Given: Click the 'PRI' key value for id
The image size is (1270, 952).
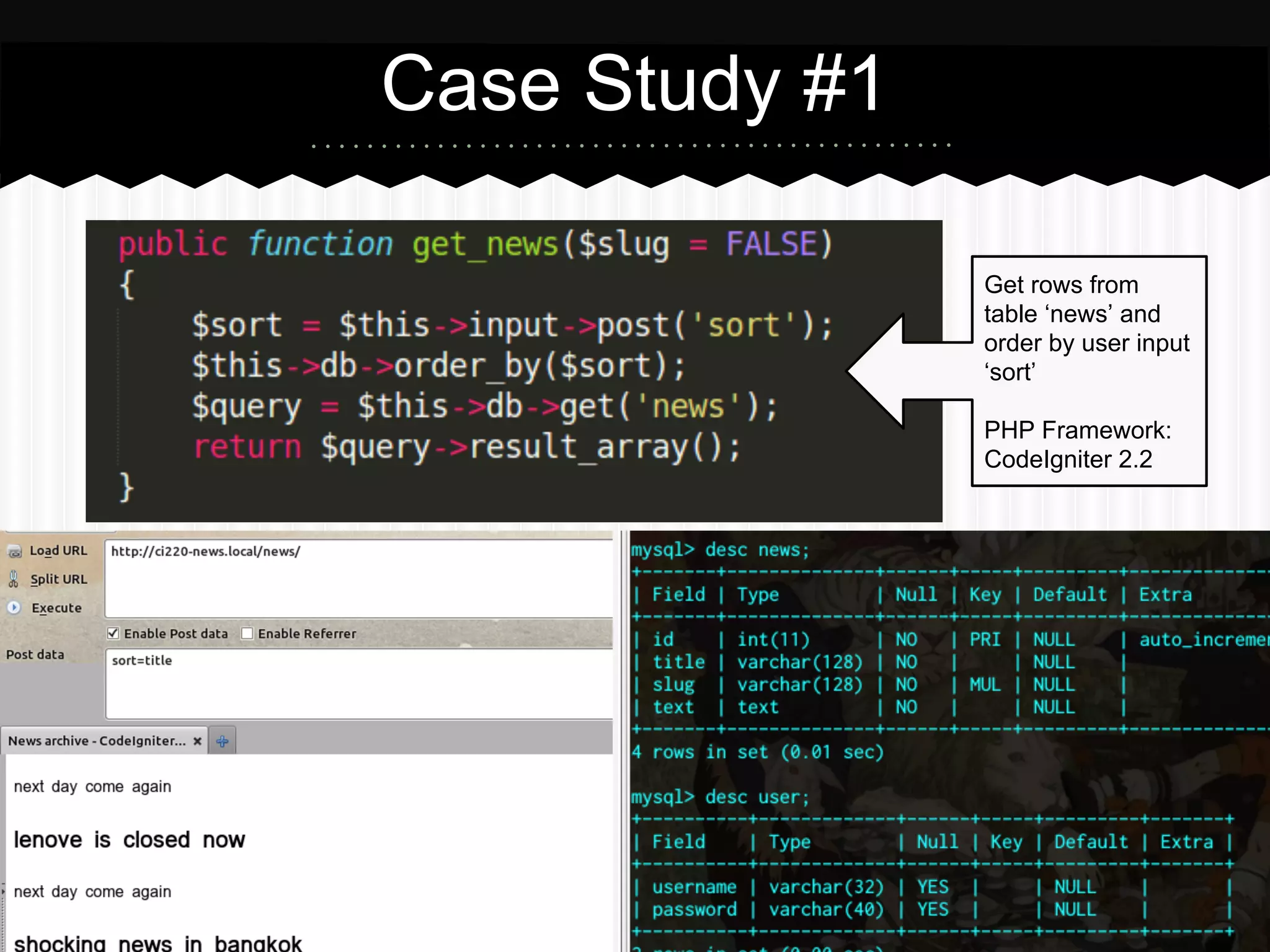Looking at the screenshot, I should coord(985,640).
